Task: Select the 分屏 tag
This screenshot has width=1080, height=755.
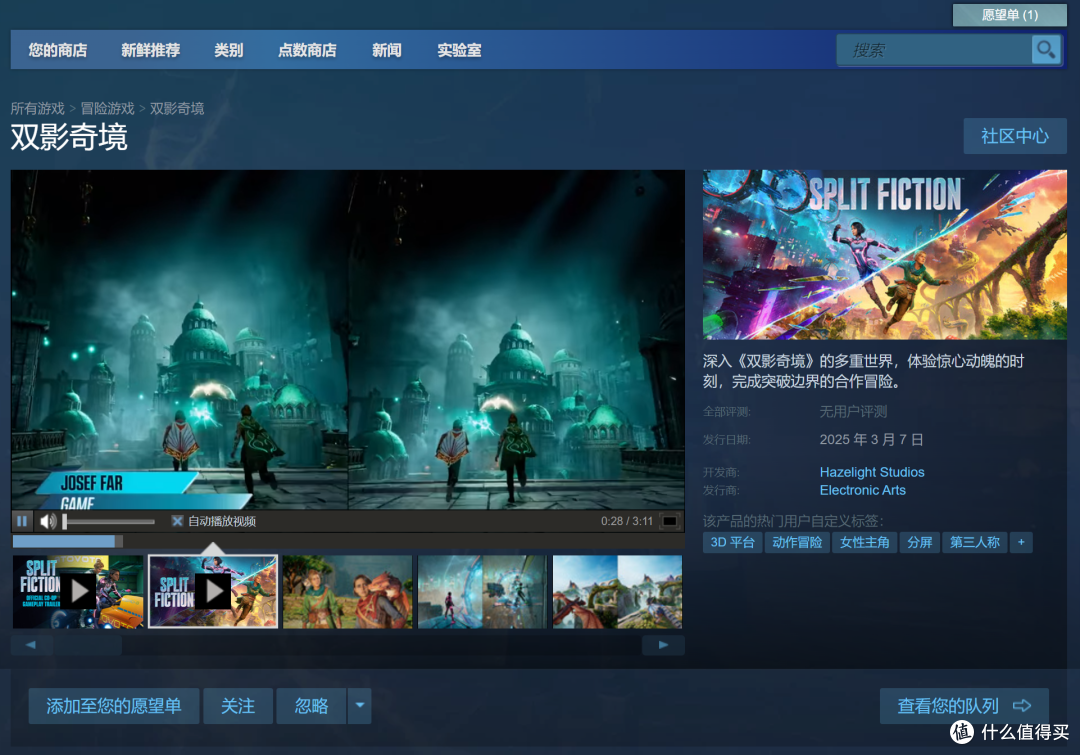Action: coord(920,542)
